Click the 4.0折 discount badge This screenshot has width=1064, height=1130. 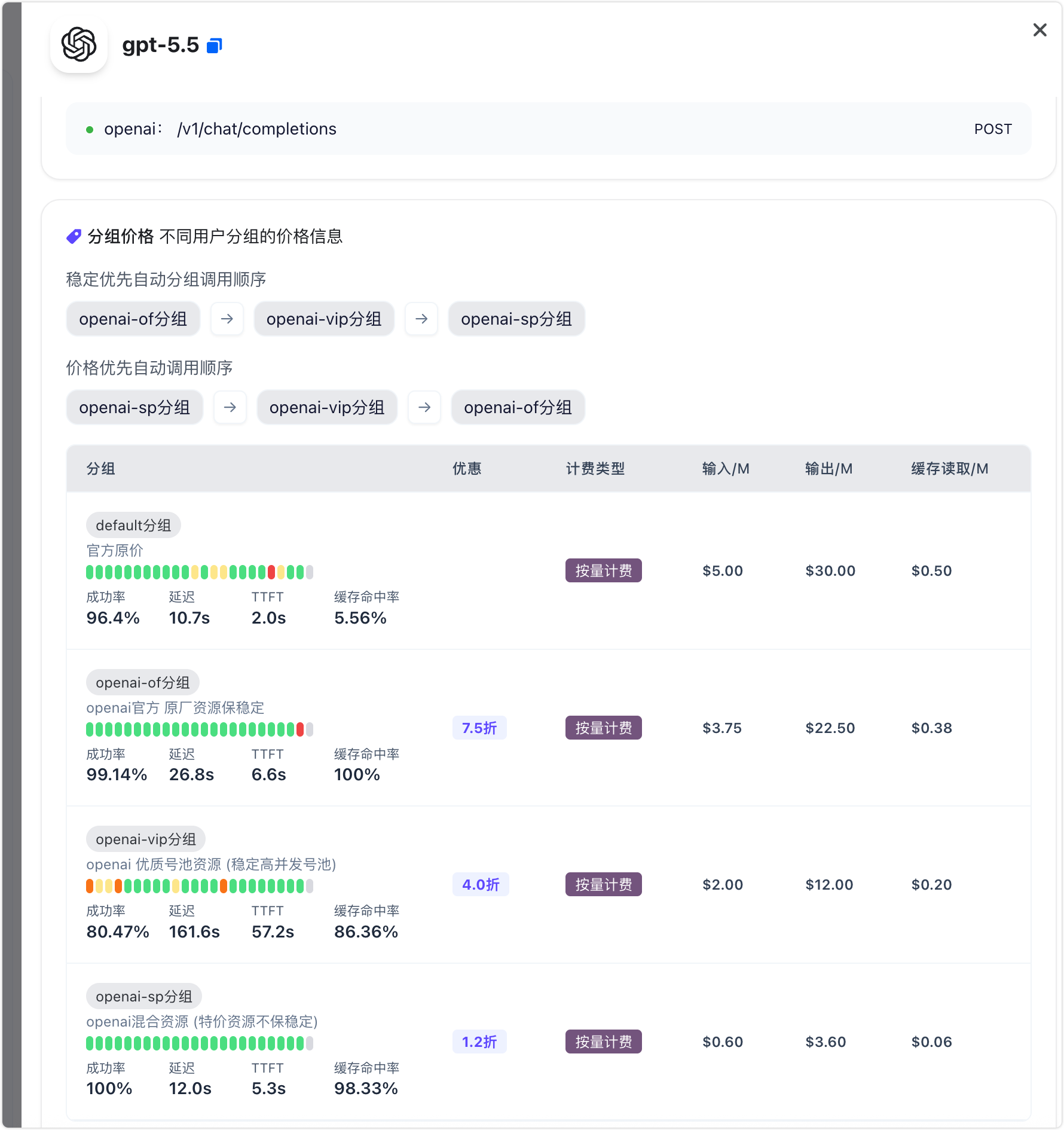pyautogui.click(x=481, y=884)
